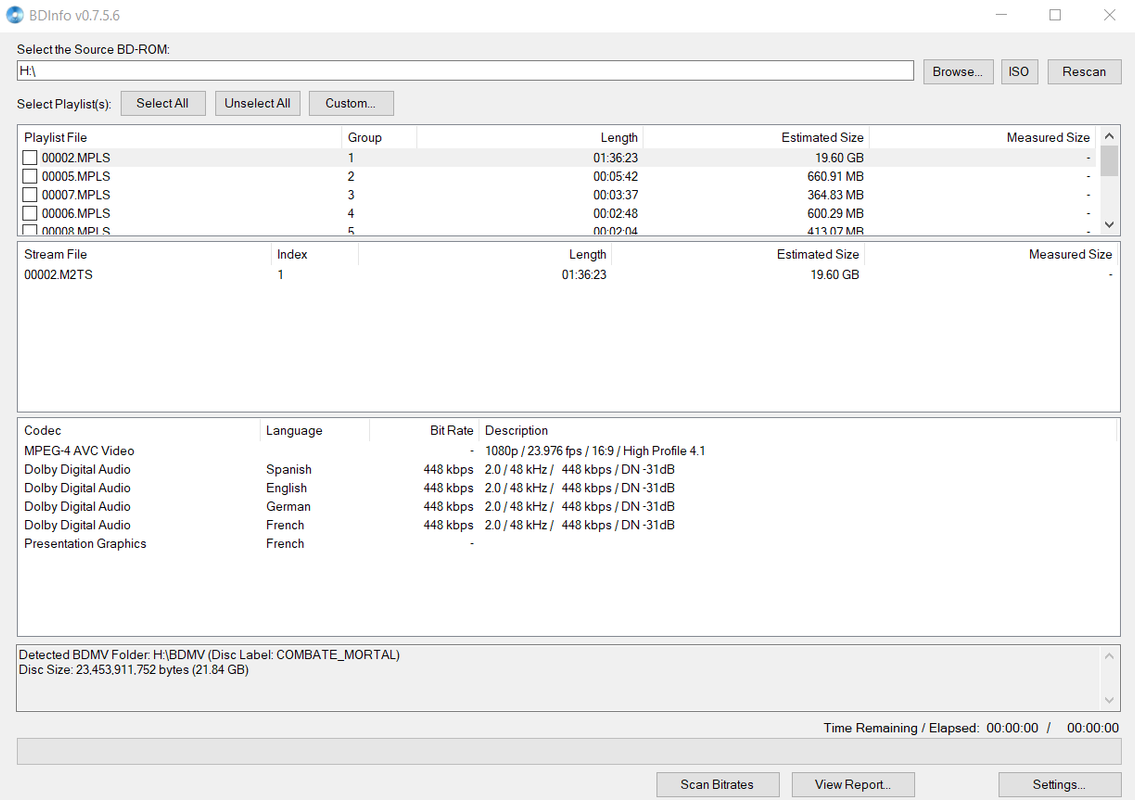Click playlist list scroll up arrow
Screen dimensions: 1135x800
pos(1109,136)
